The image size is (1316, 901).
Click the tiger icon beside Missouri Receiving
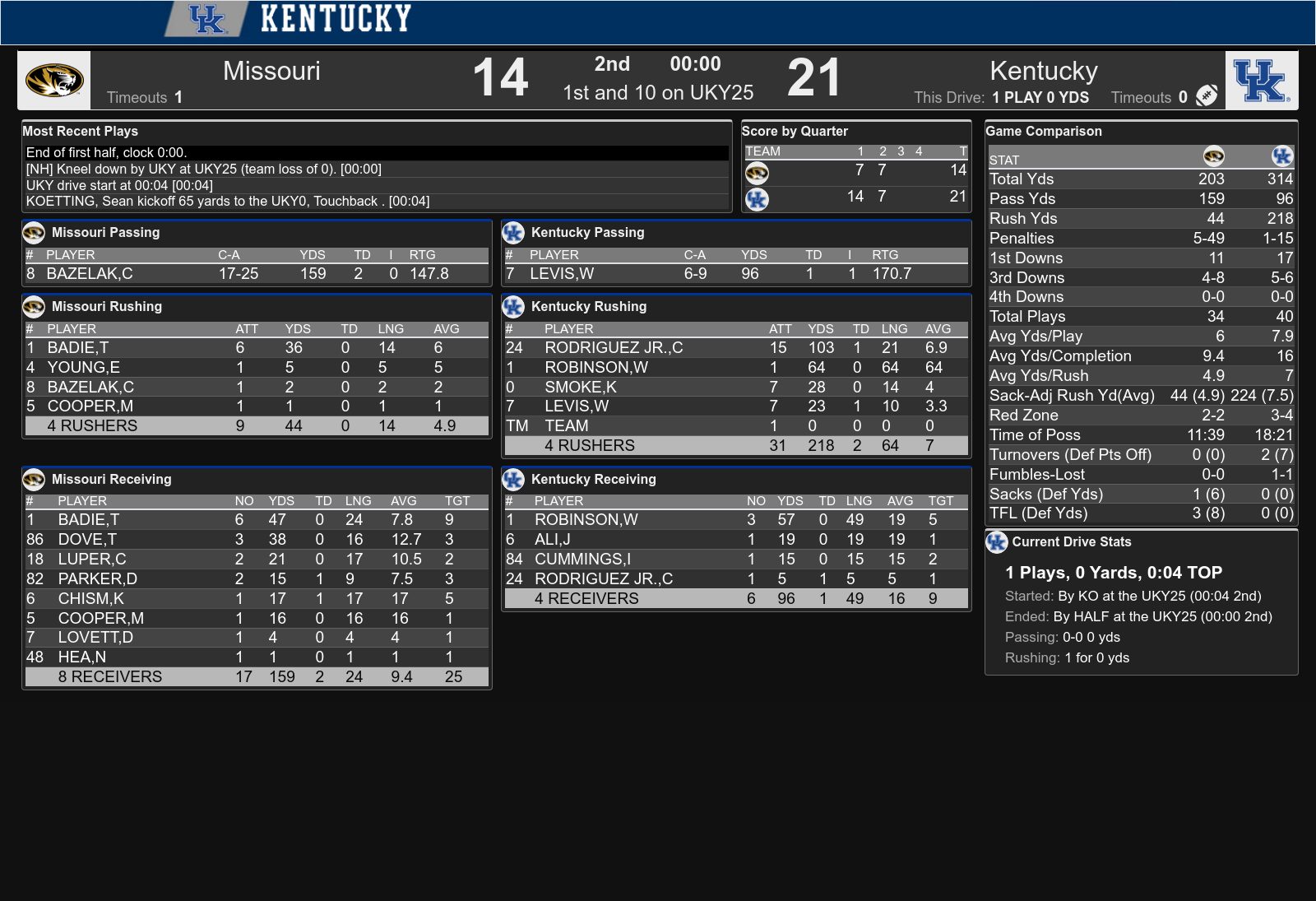click(34, 479)
